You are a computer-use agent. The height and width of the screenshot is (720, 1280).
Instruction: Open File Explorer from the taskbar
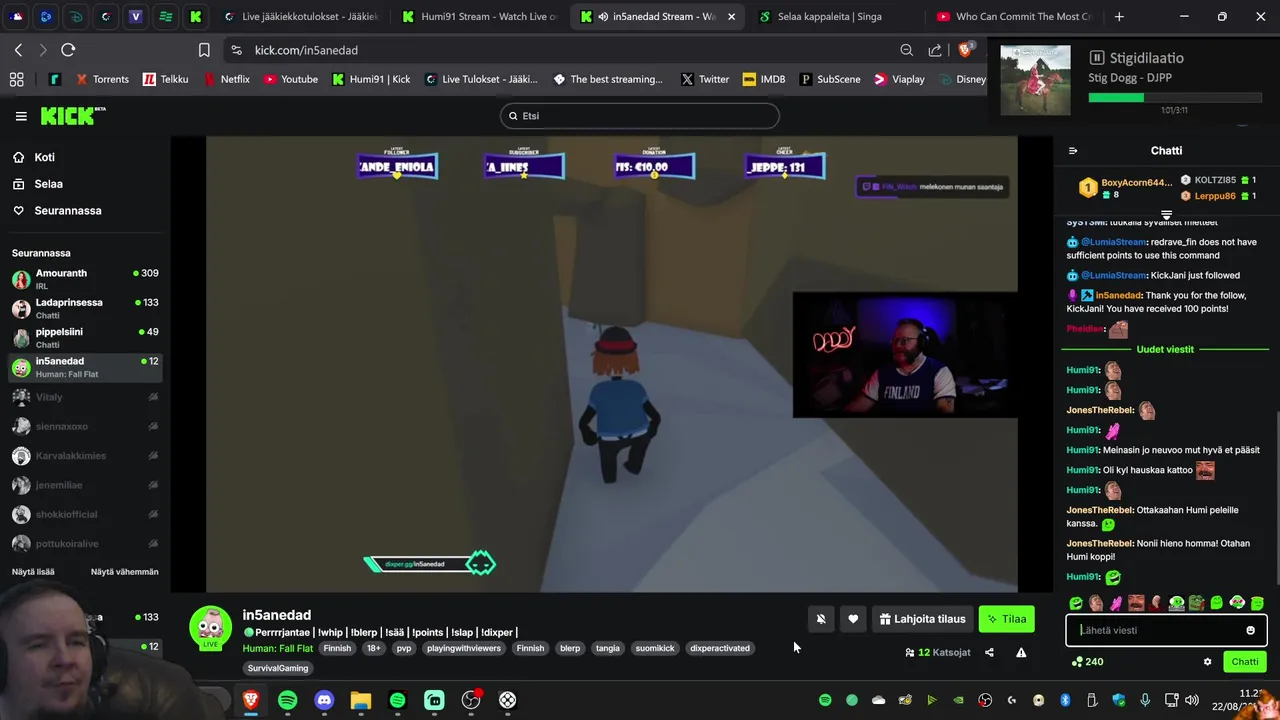361,700
